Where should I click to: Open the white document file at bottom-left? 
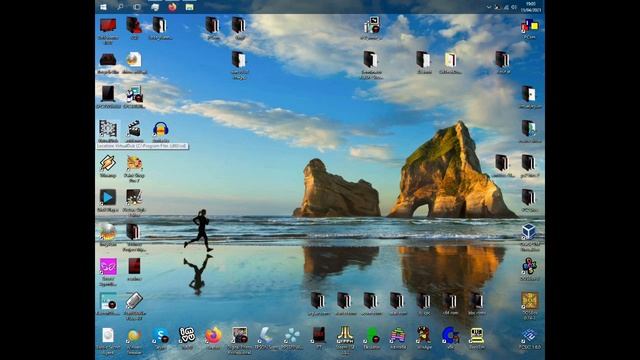tap(108, 336)
